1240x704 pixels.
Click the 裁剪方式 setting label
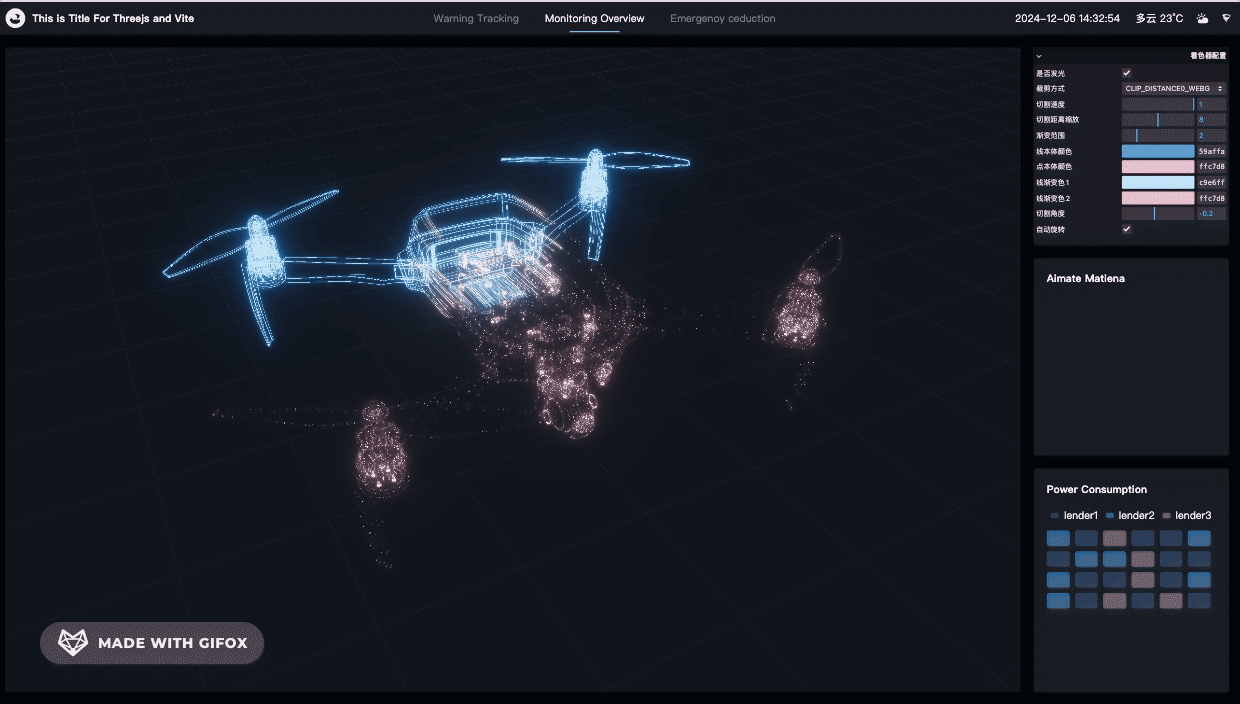pyautogui.click(x=1050, y=89)
